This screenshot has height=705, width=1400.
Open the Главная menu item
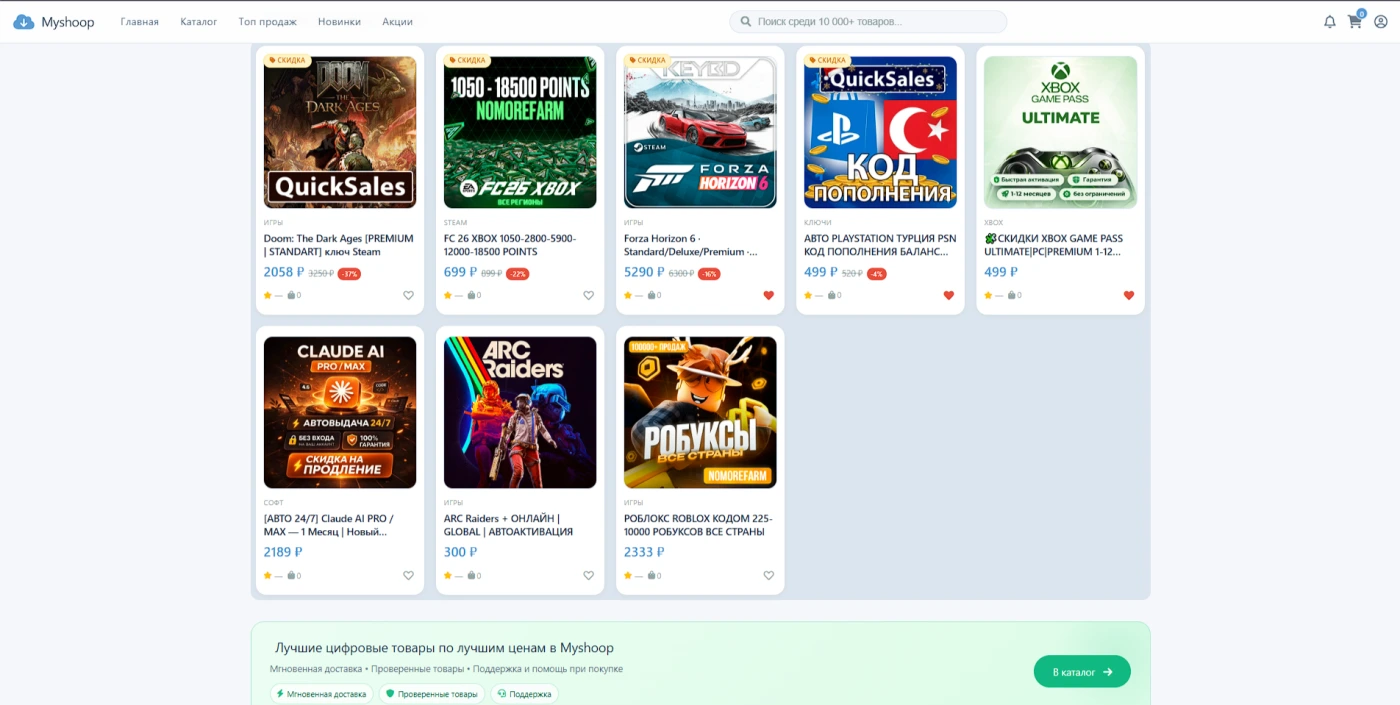(139, 22)
